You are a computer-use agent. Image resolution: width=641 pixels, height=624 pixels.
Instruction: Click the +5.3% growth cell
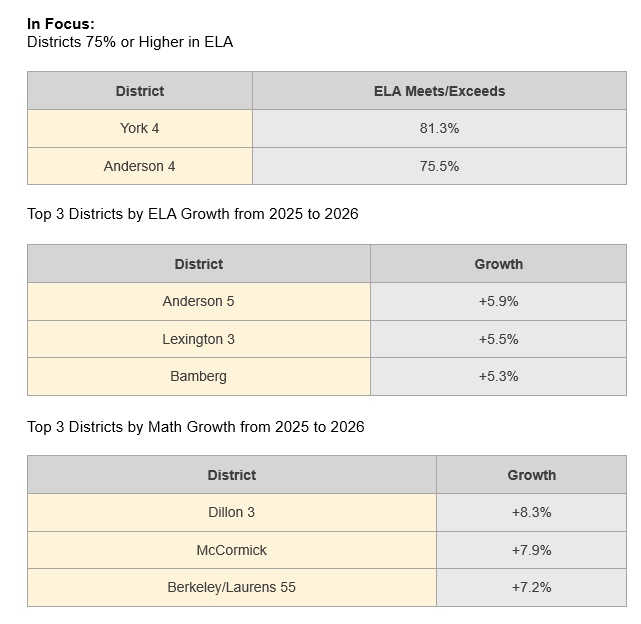498,376
